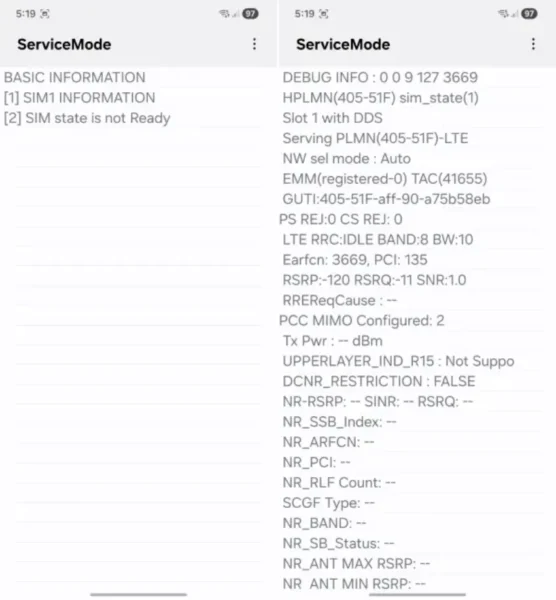This screenshot has height=600, width=556.
Task: Select RSRP:-120 RSRQ:-11 SNR row
Action: 374,280
